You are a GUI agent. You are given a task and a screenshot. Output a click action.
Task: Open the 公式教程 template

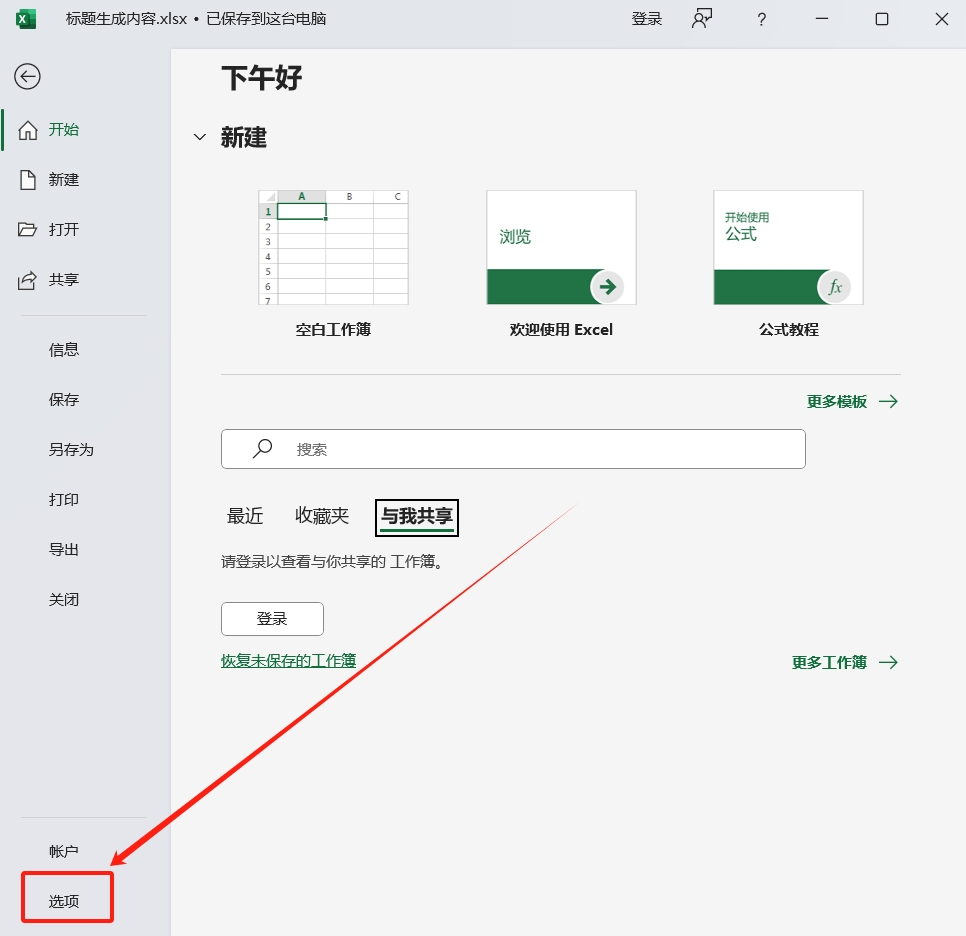click(789, 248)
